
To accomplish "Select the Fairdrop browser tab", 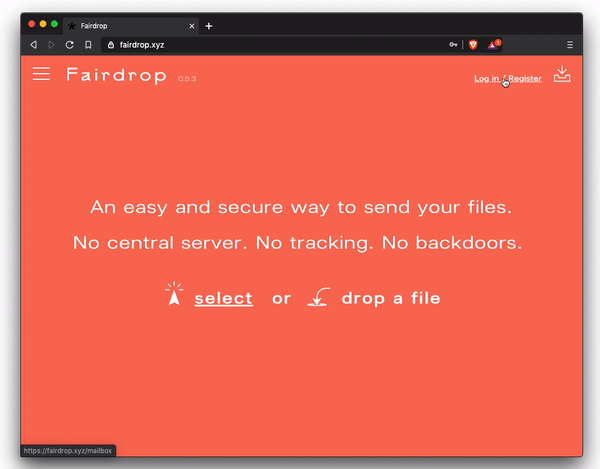I will point(130,26).
